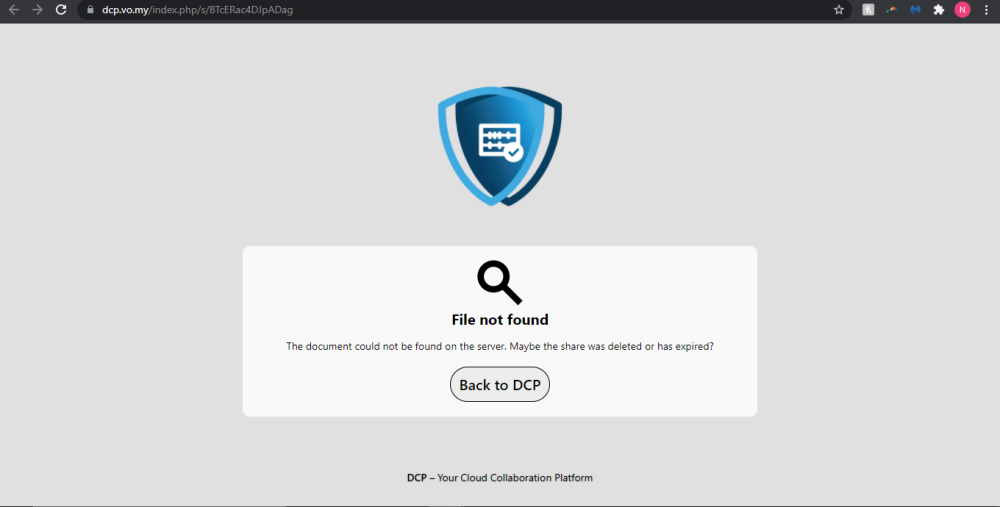Click the Back to DCP button
The height and width of the screenshot is (507, 1000).
pos(499,385)
